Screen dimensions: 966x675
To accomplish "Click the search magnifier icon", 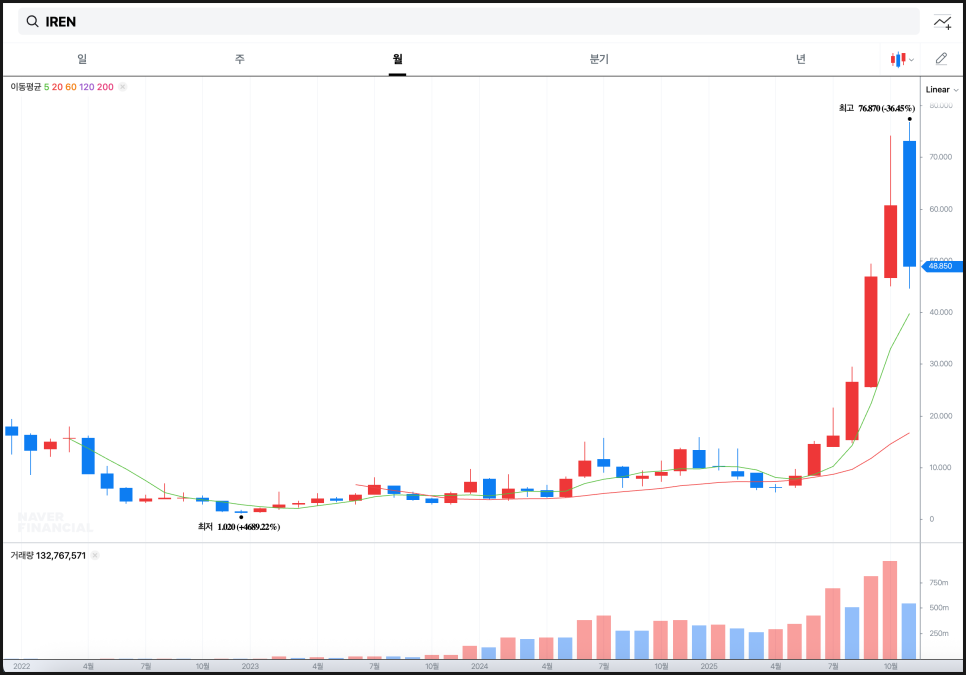I will click(32, 22).
